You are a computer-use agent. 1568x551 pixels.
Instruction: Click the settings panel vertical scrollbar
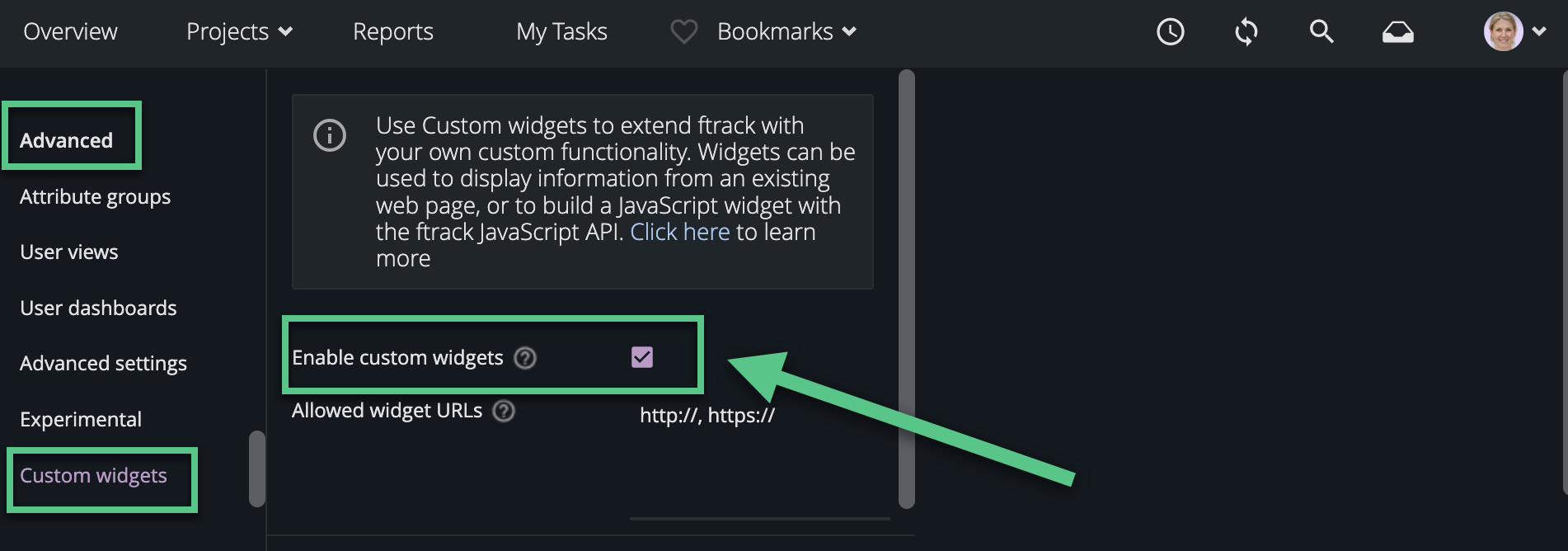907,289
